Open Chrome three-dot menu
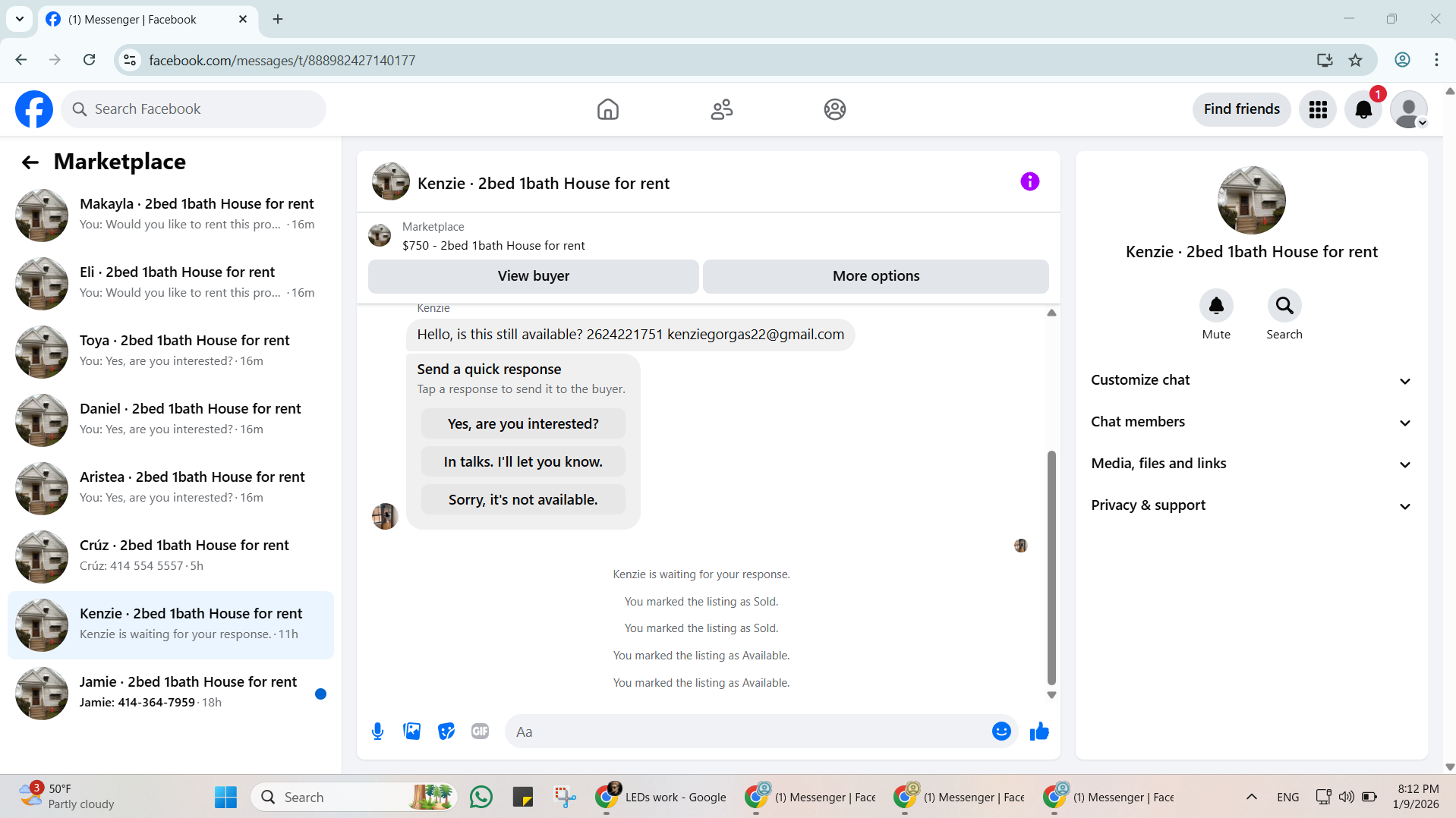Viewport: 1456px width, 818px height. click(1436, 60)
